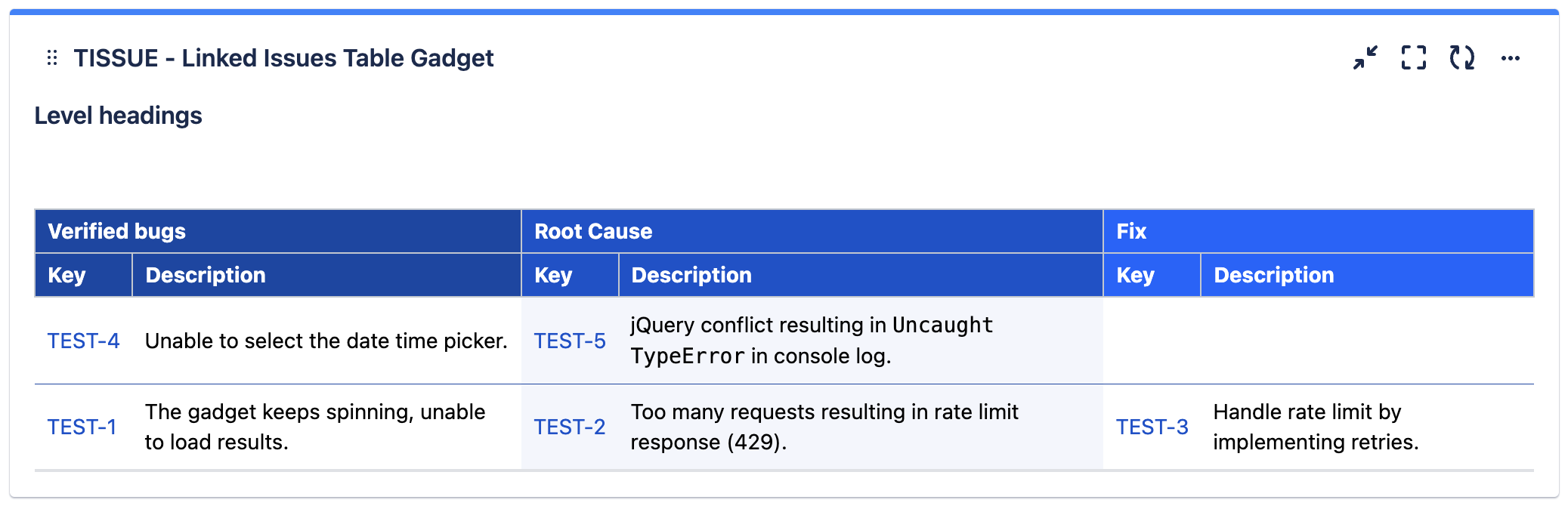This screenshot has height=506, width=1568.
Task: Collapse the gadget with the shrink arrows icon
Action: [x=1365, y=57]
